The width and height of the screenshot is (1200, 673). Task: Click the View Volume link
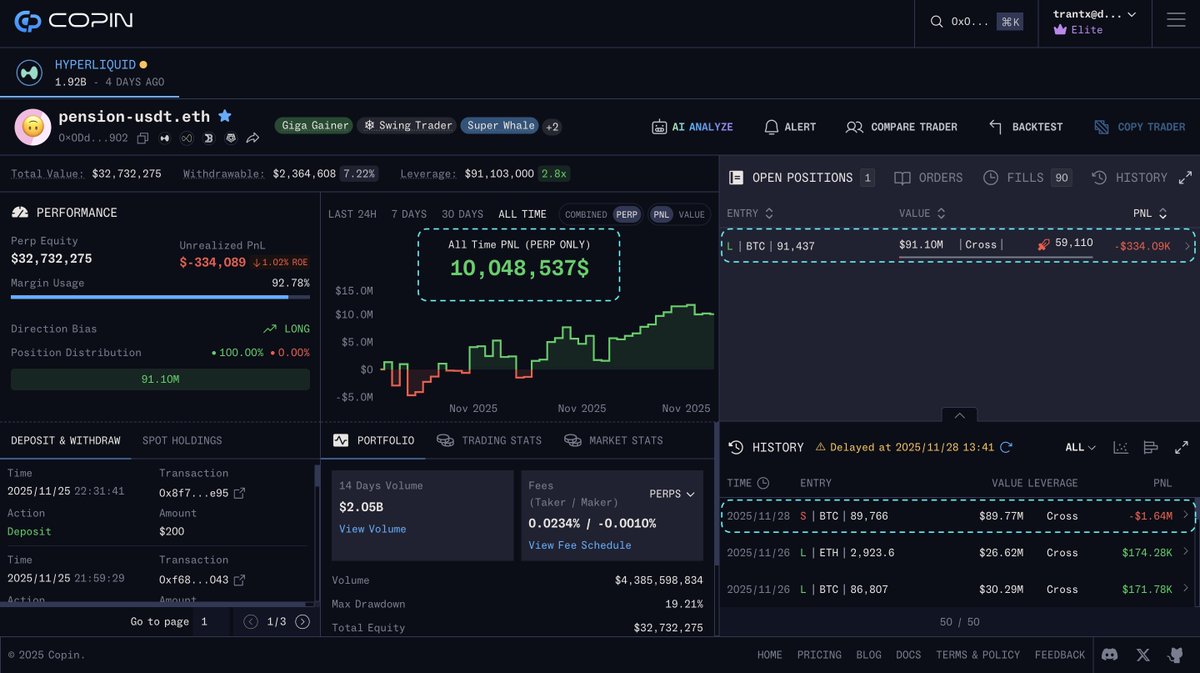pos(372,529)
